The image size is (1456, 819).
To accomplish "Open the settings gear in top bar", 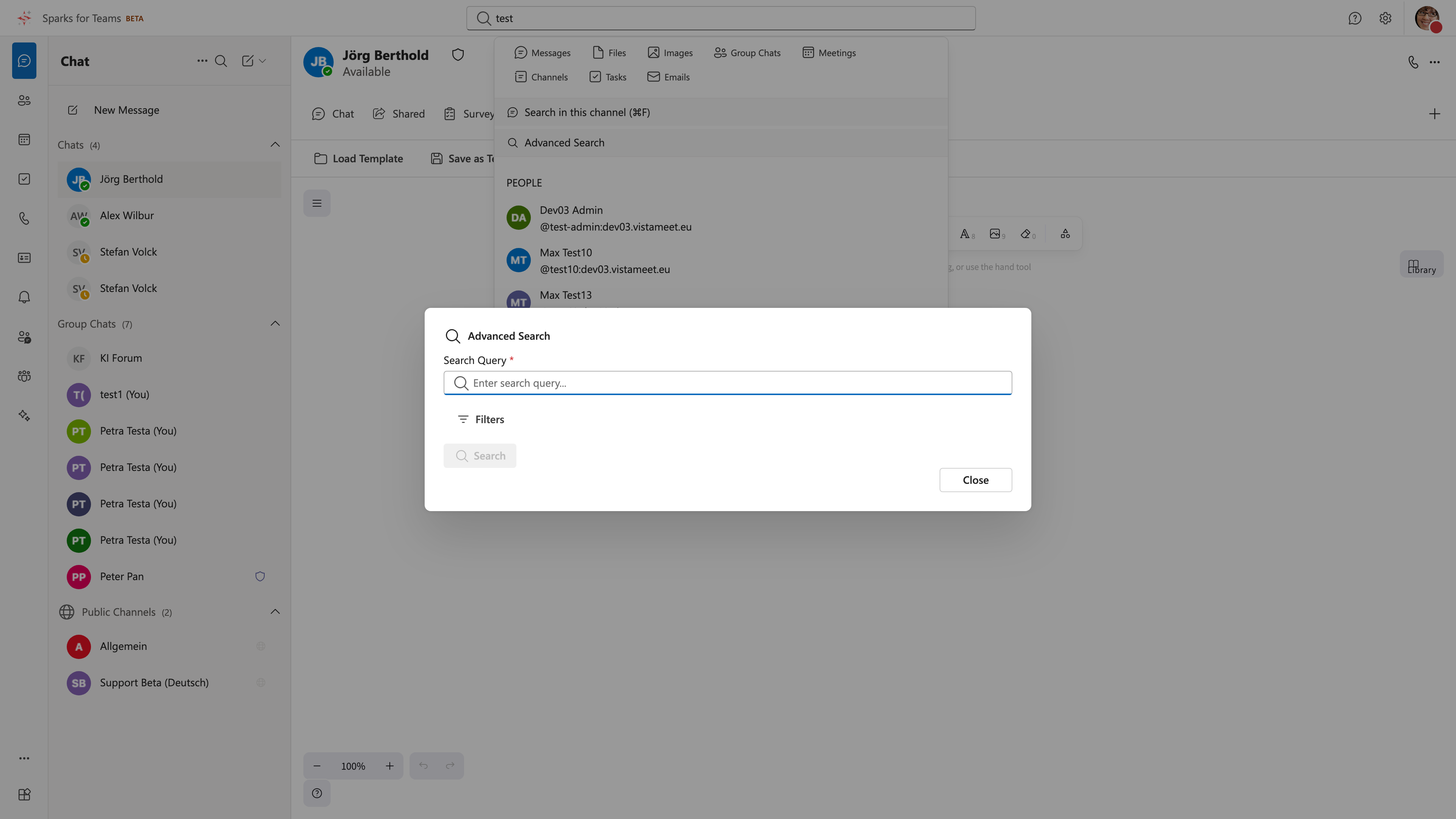I will (1385, 18).
